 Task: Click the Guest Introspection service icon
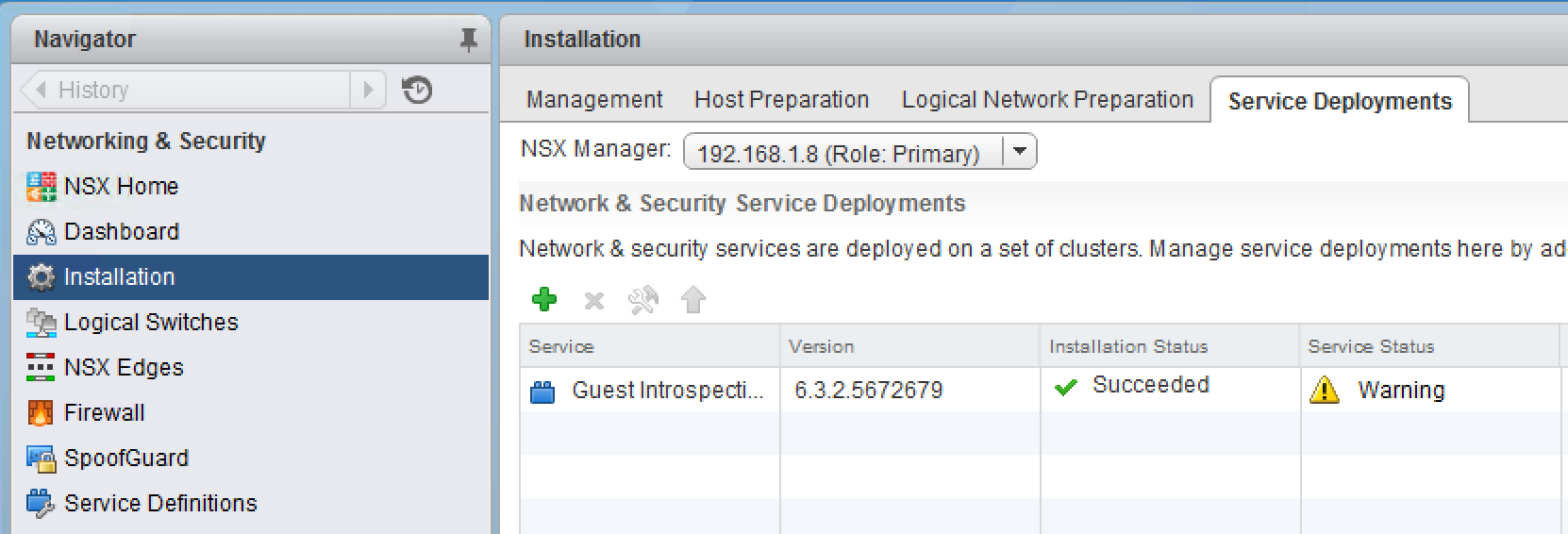[x=542, y=392]
